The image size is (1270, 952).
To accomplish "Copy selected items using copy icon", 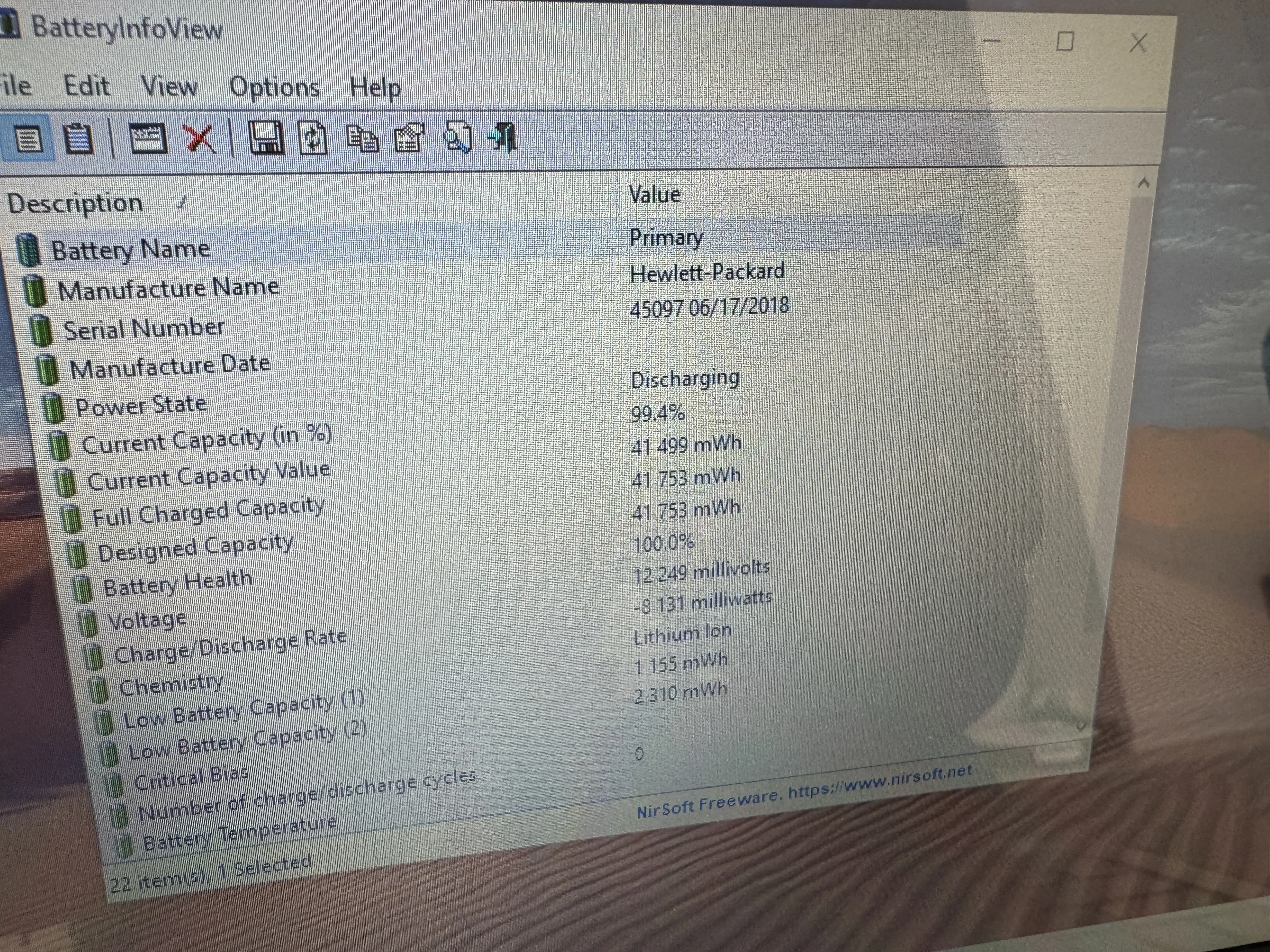I will pyautogui.click(x=362, y=139).
